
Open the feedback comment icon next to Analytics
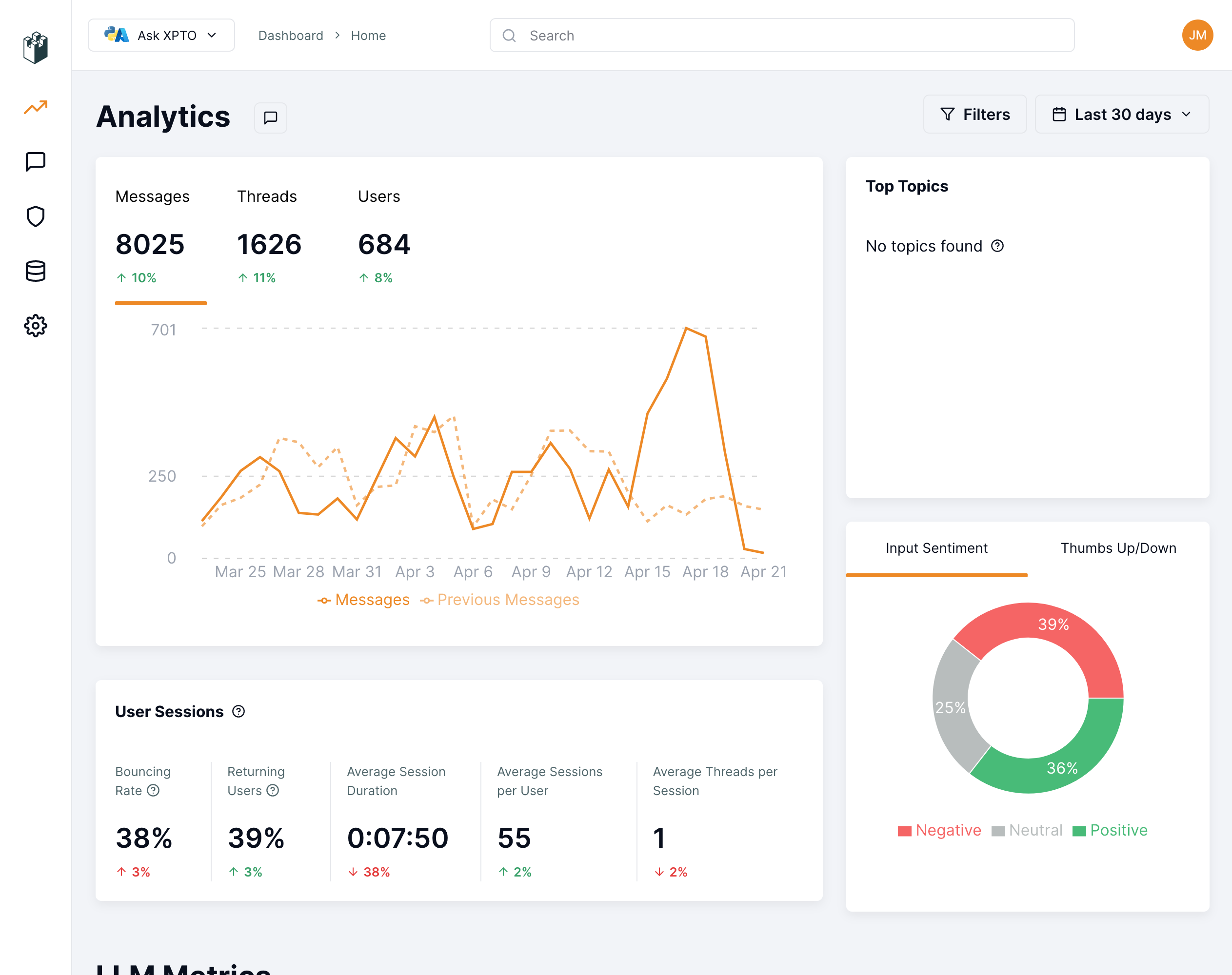pyautogui.click(x=270, y=117)
